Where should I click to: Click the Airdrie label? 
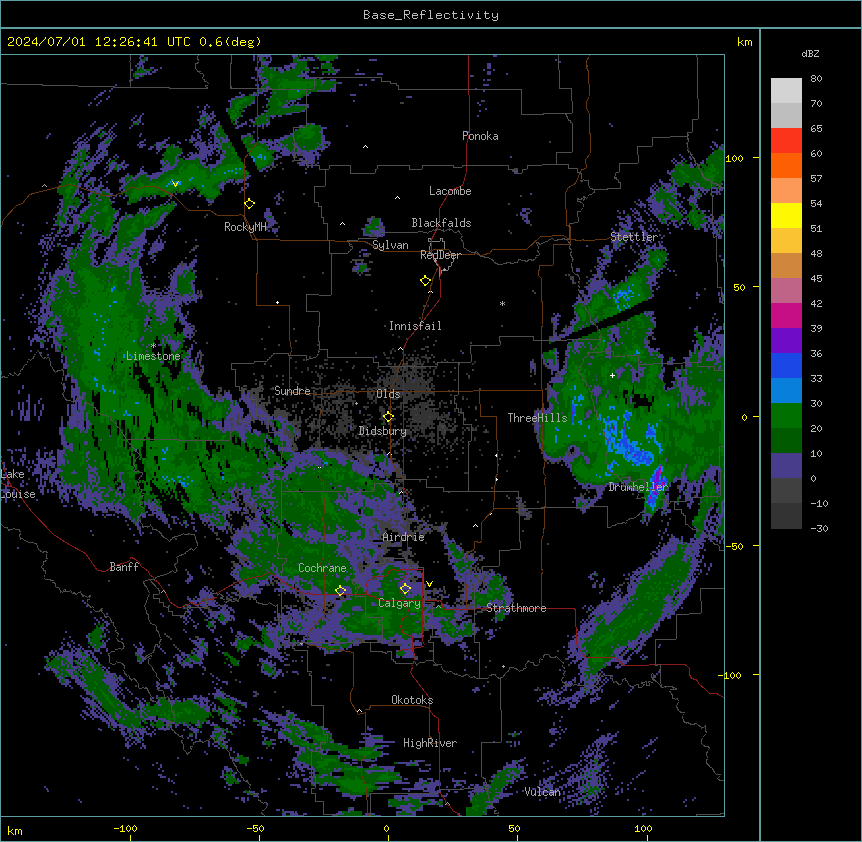click(403, 537)
